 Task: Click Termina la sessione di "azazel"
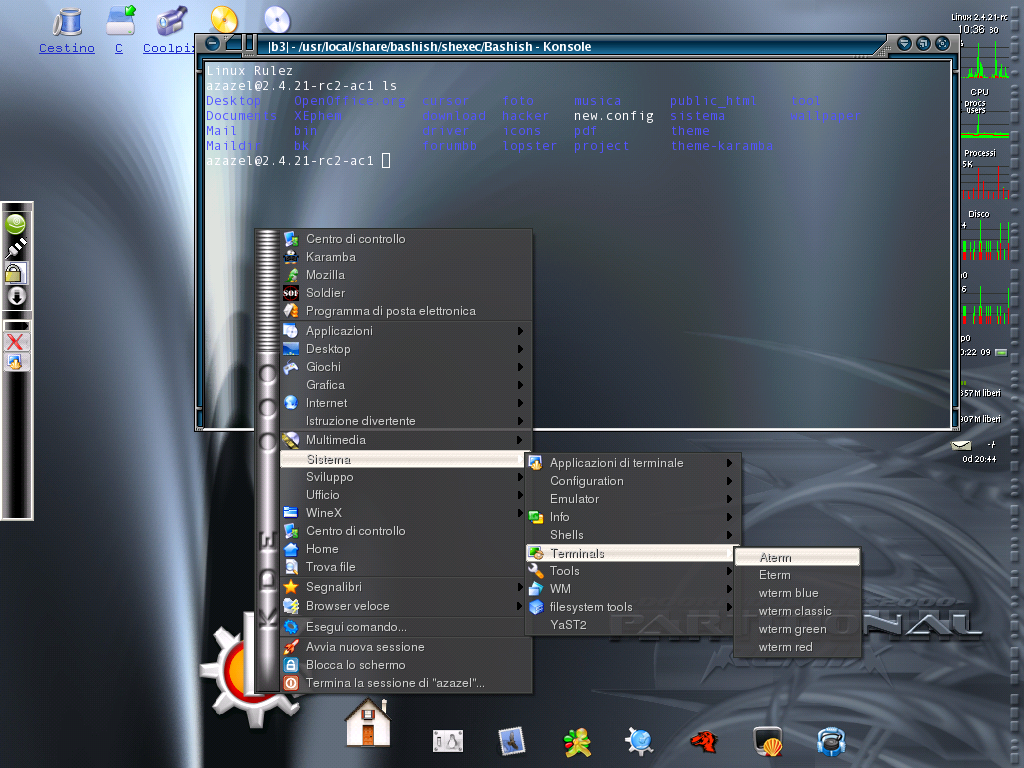pos(406,683)
